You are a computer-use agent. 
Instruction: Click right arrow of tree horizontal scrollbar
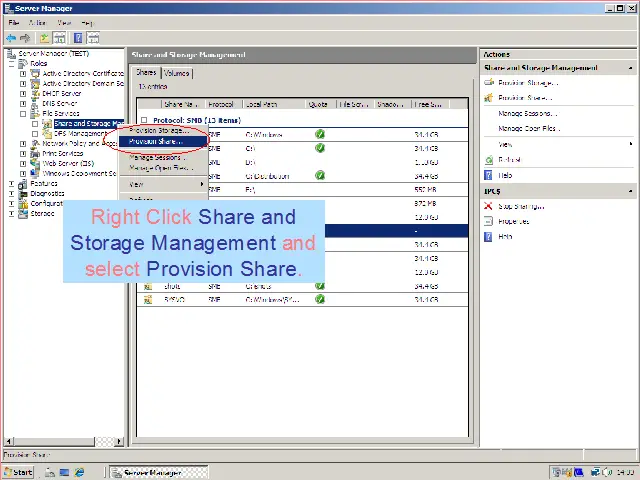click(119, 441)
